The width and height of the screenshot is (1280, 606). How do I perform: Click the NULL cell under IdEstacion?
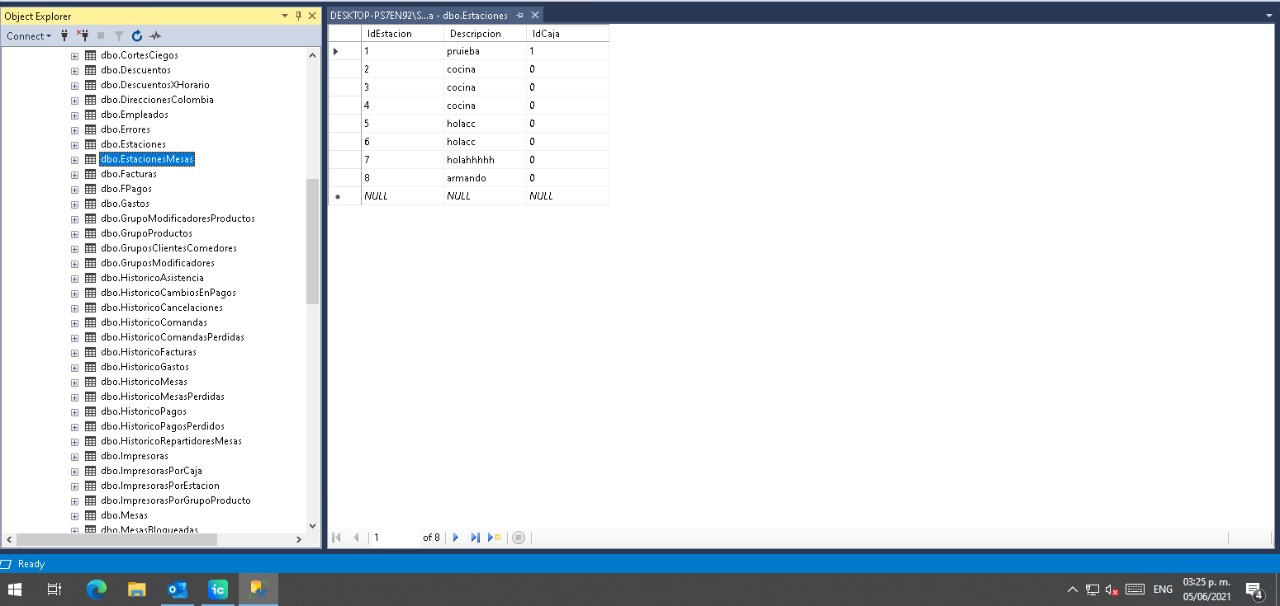pyautogui.click(x=402, y=196)
